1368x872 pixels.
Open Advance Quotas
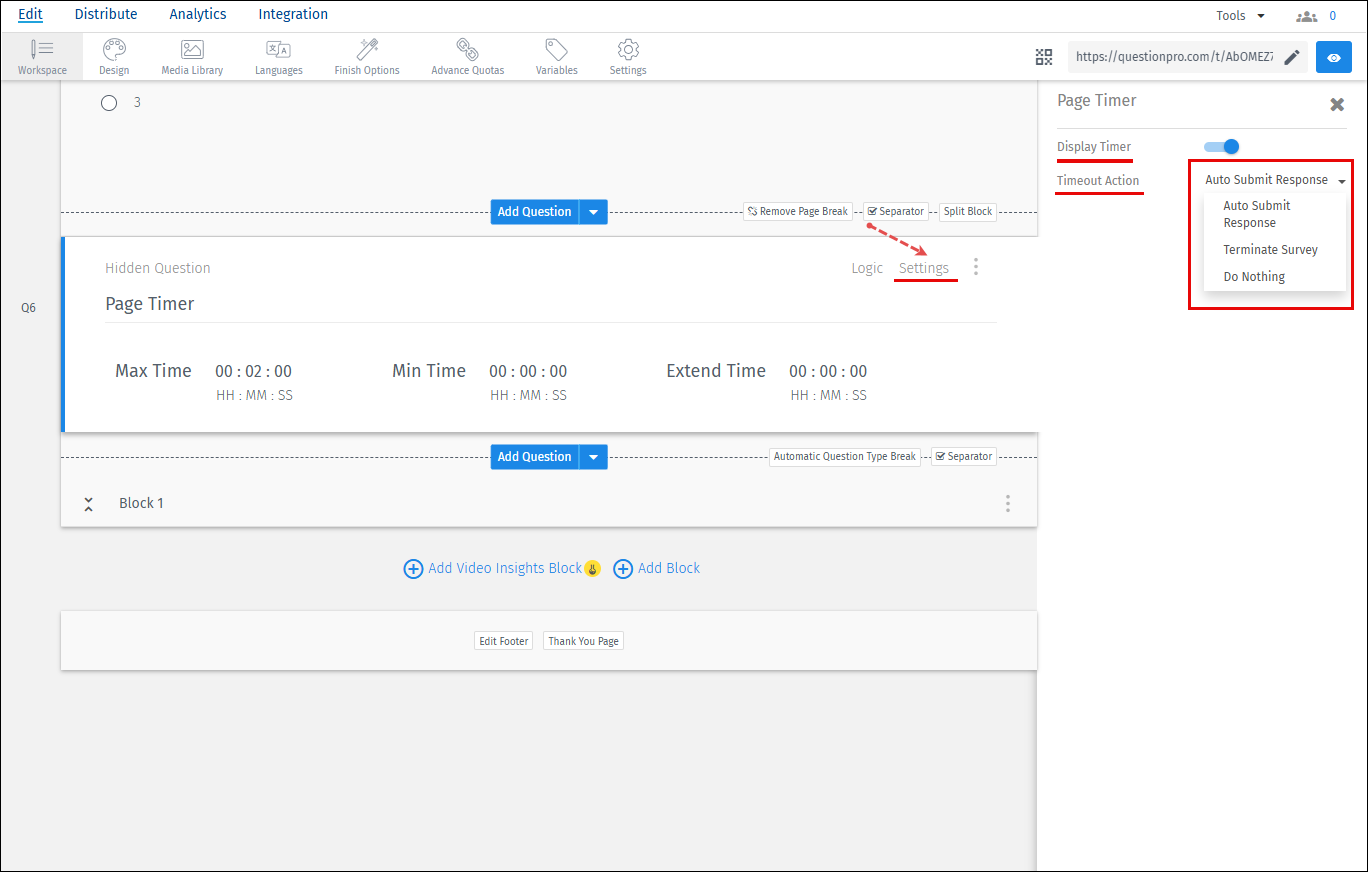pos(466,55)
